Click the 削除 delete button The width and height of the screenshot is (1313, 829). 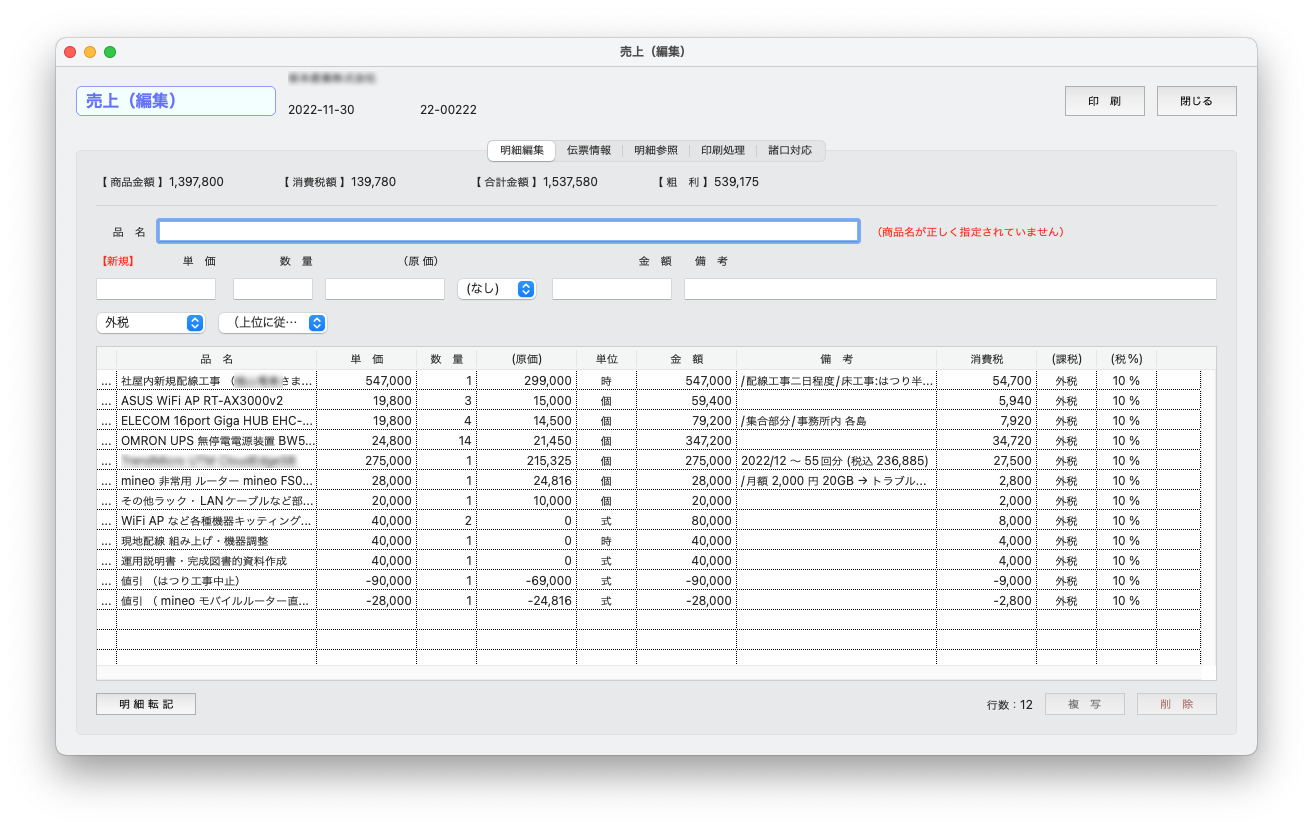(x=1176, y=704)
